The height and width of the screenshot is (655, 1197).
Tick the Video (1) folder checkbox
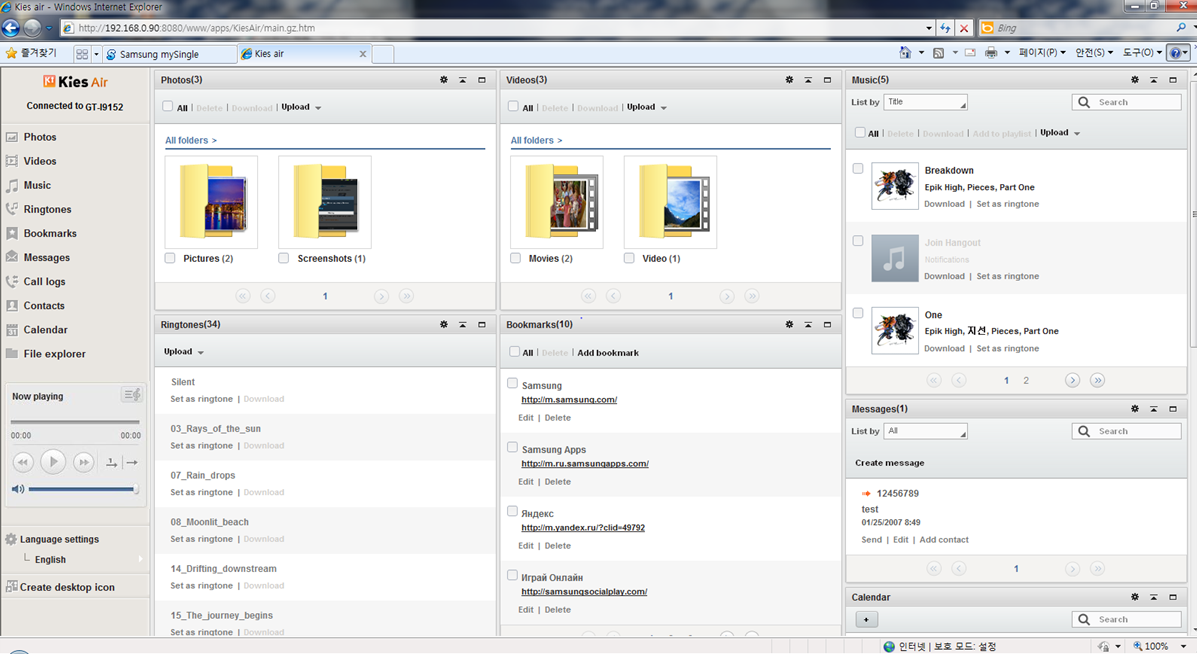pos(629,259)
